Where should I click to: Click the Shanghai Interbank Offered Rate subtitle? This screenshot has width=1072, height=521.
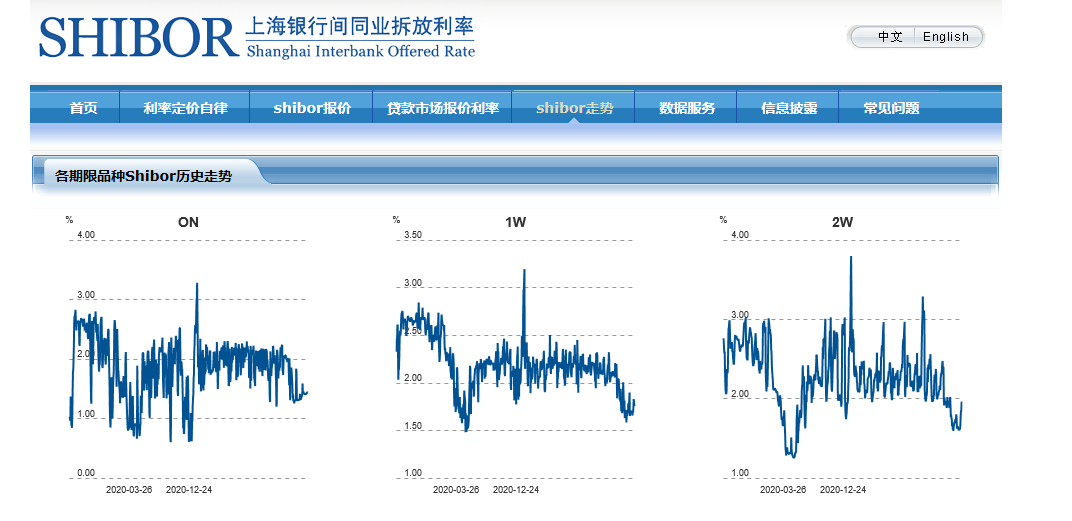pyautogui.click(x=360, y=51)
